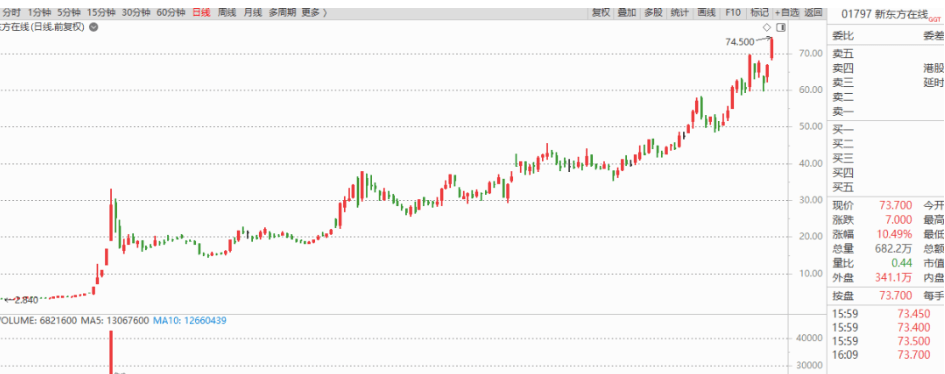
Task: Select the 日线 daily chart tab
Action: coord(202,12)
